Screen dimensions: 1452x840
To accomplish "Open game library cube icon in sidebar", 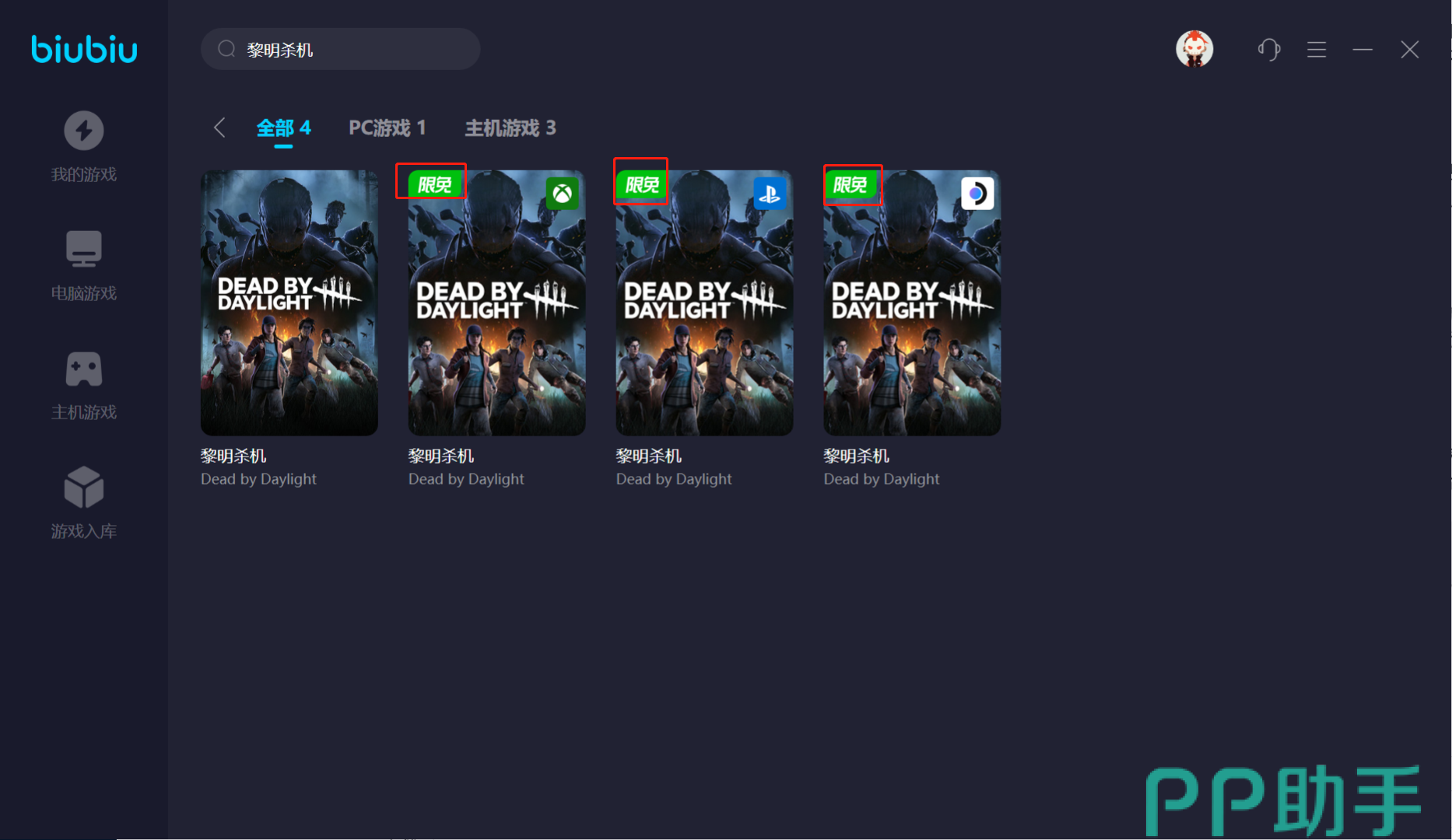I will pos(83,488).
